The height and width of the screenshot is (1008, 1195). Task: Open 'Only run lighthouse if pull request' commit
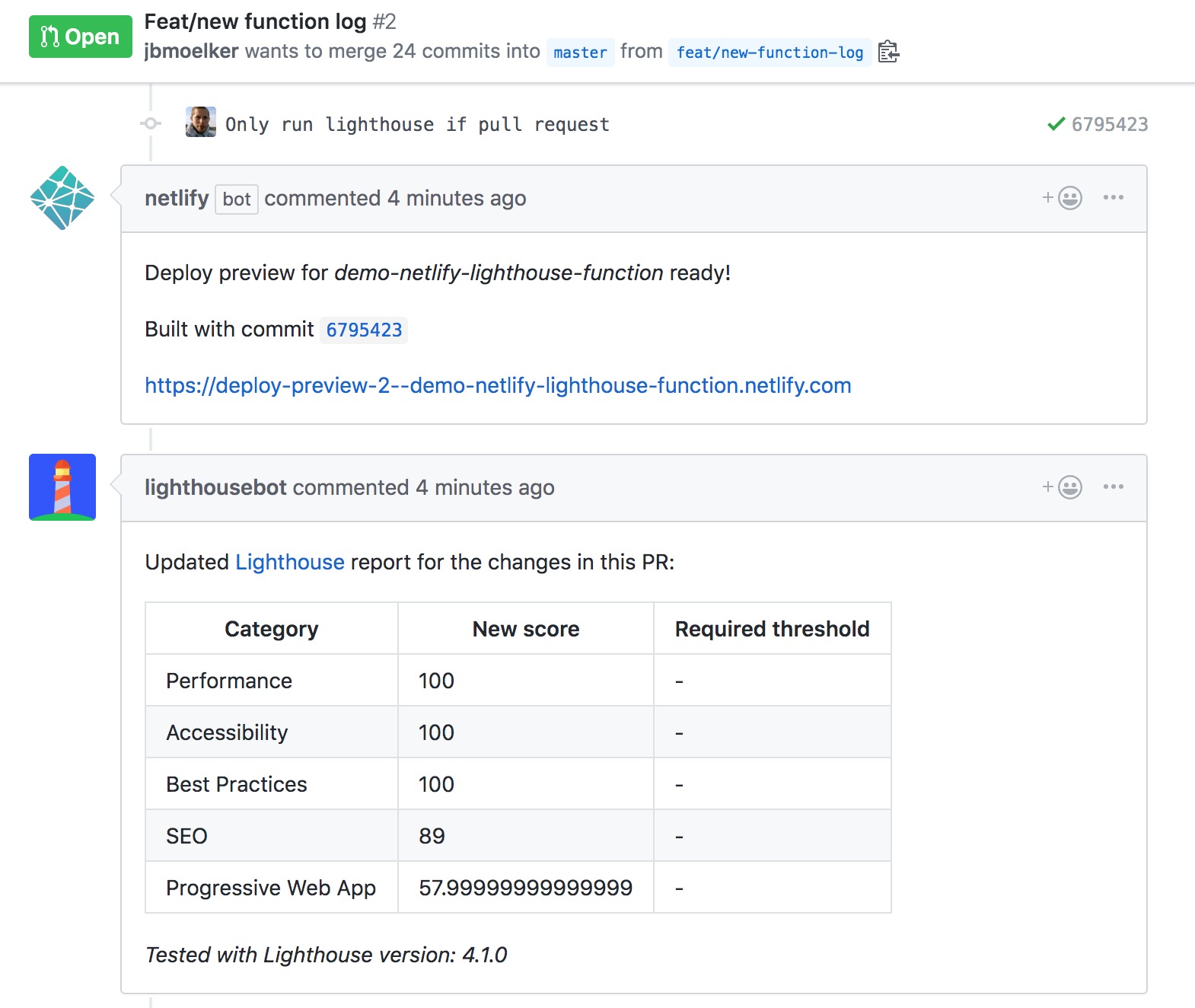point(417,124)
